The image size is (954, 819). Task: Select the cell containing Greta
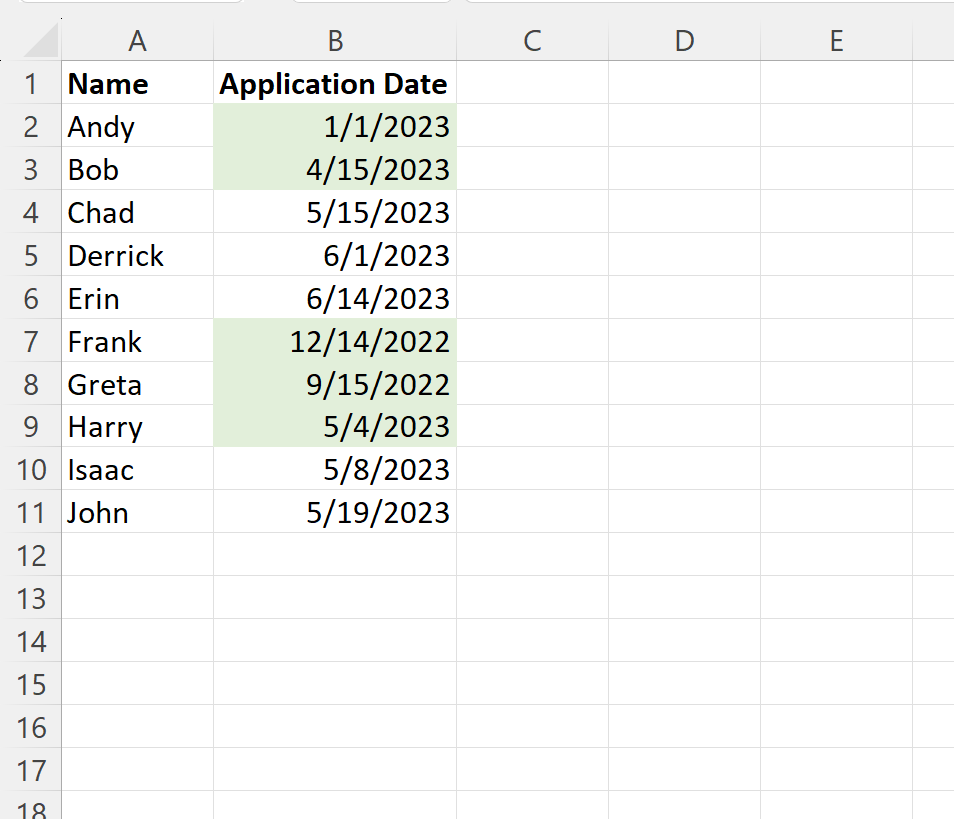tap(138, 383)
